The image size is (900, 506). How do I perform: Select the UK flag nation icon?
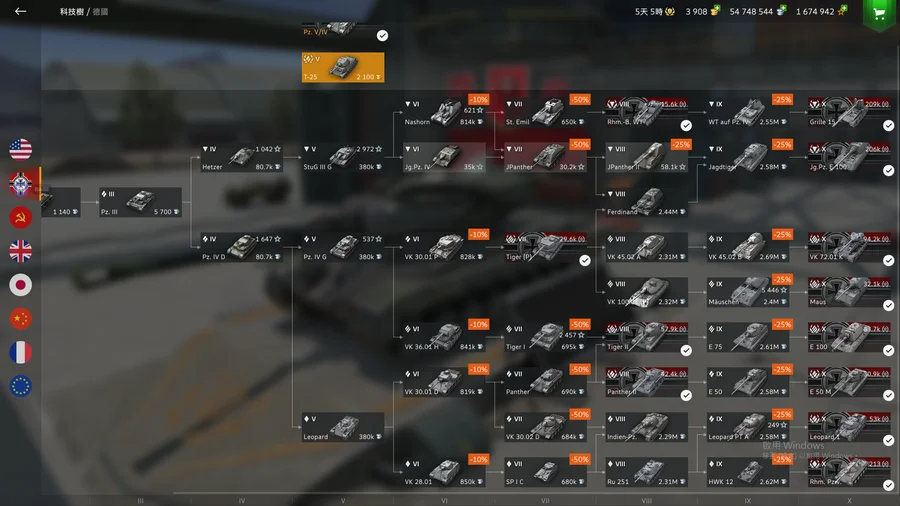point(21,251)
